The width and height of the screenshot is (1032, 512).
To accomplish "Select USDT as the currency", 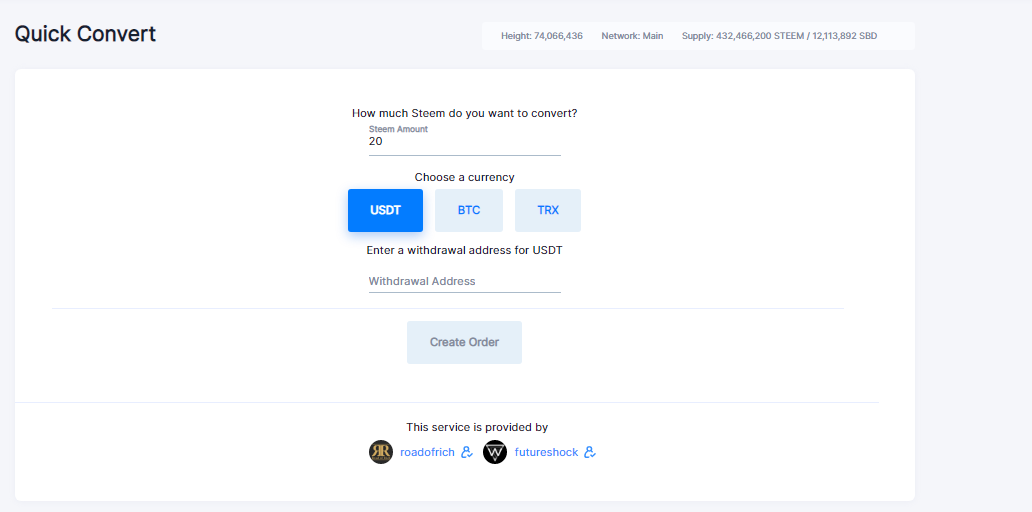I will 386,211.
